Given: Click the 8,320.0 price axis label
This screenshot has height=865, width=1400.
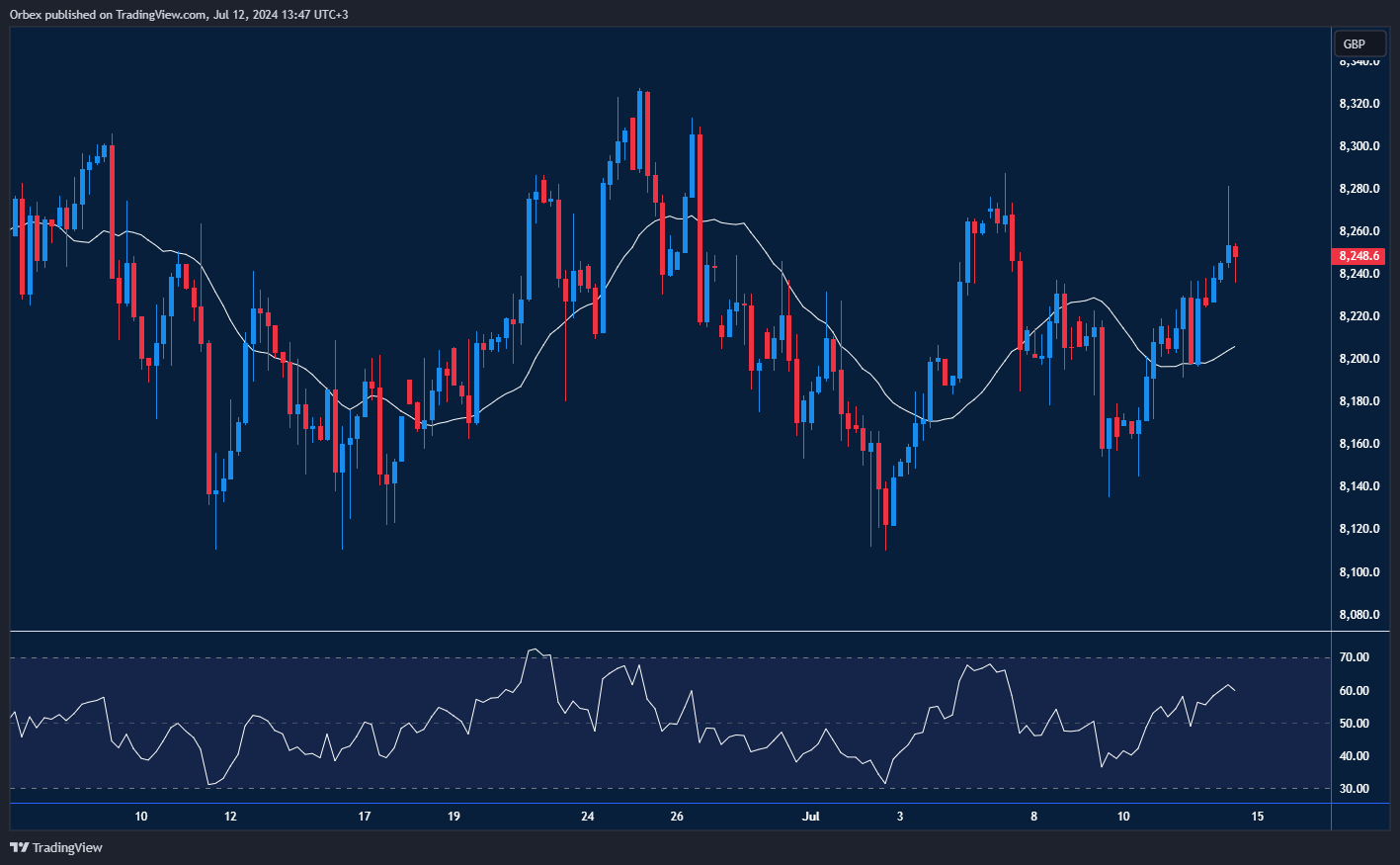Looking at the screenshot, I should pos(1359,104).
